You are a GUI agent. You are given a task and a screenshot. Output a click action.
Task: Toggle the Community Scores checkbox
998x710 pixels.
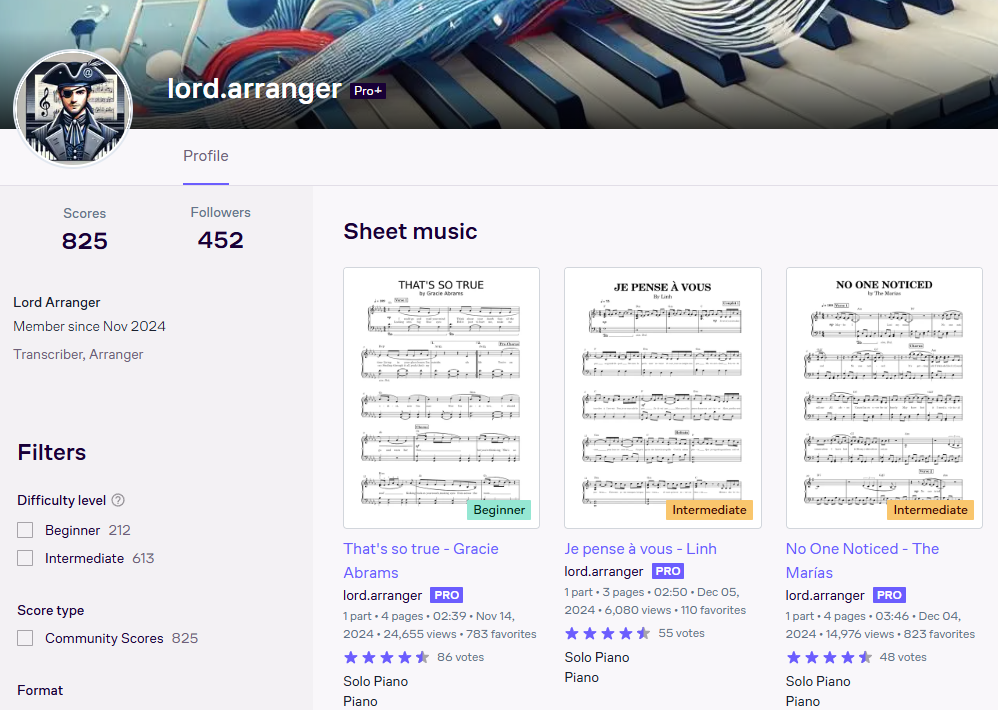tap(25, 638)
